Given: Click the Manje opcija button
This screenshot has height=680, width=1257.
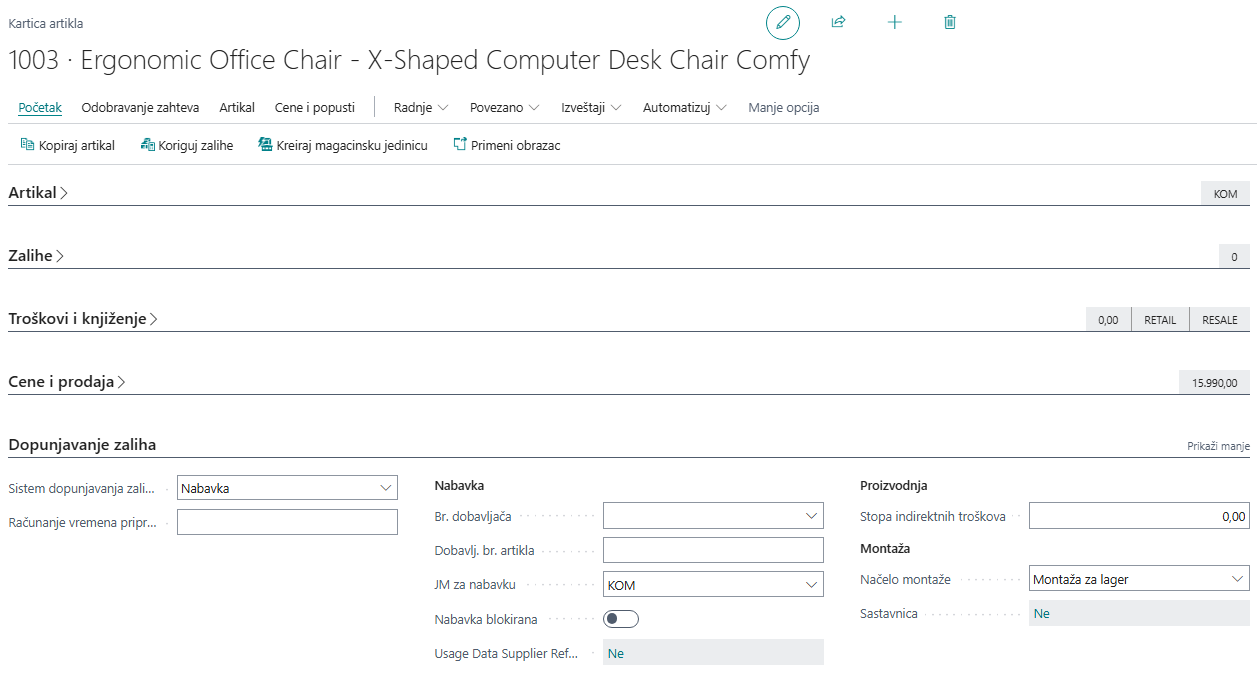Looking at the screenshot, I should (783, 107).
